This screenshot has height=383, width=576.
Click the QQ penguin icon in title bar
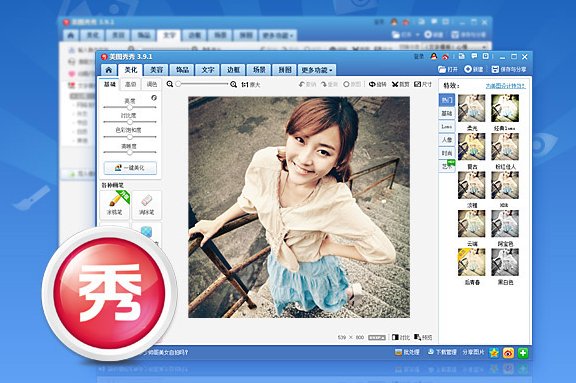pos(434,56)
